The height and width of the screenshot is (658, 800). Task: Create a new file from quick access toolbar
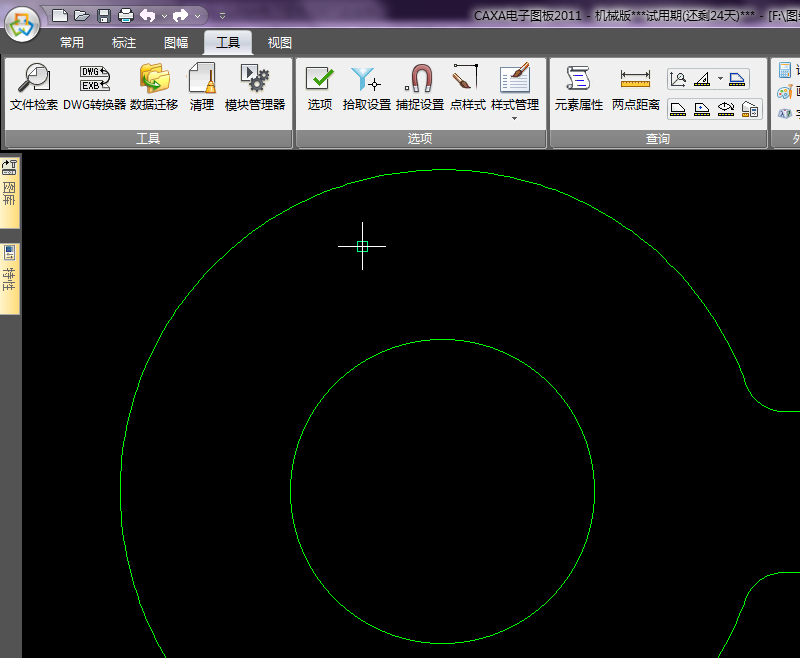tap(60, 16)
